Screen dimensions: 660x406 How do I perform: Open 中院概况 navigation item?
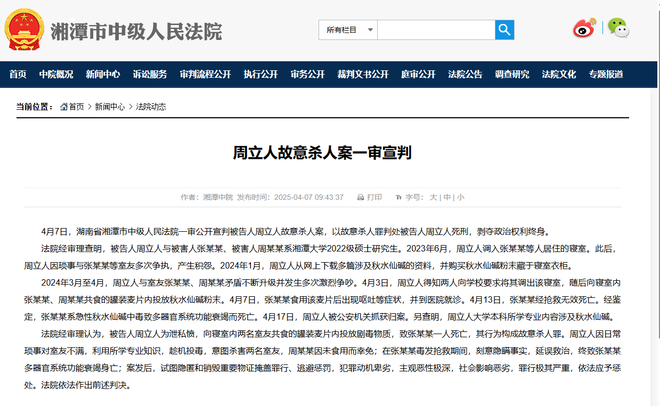[56, 74]
